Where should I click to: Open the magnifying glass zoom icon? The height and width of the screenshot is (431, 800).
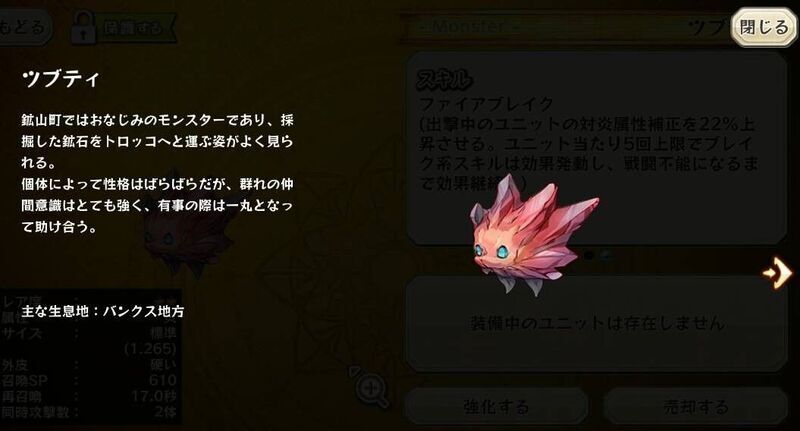[369, 387]
